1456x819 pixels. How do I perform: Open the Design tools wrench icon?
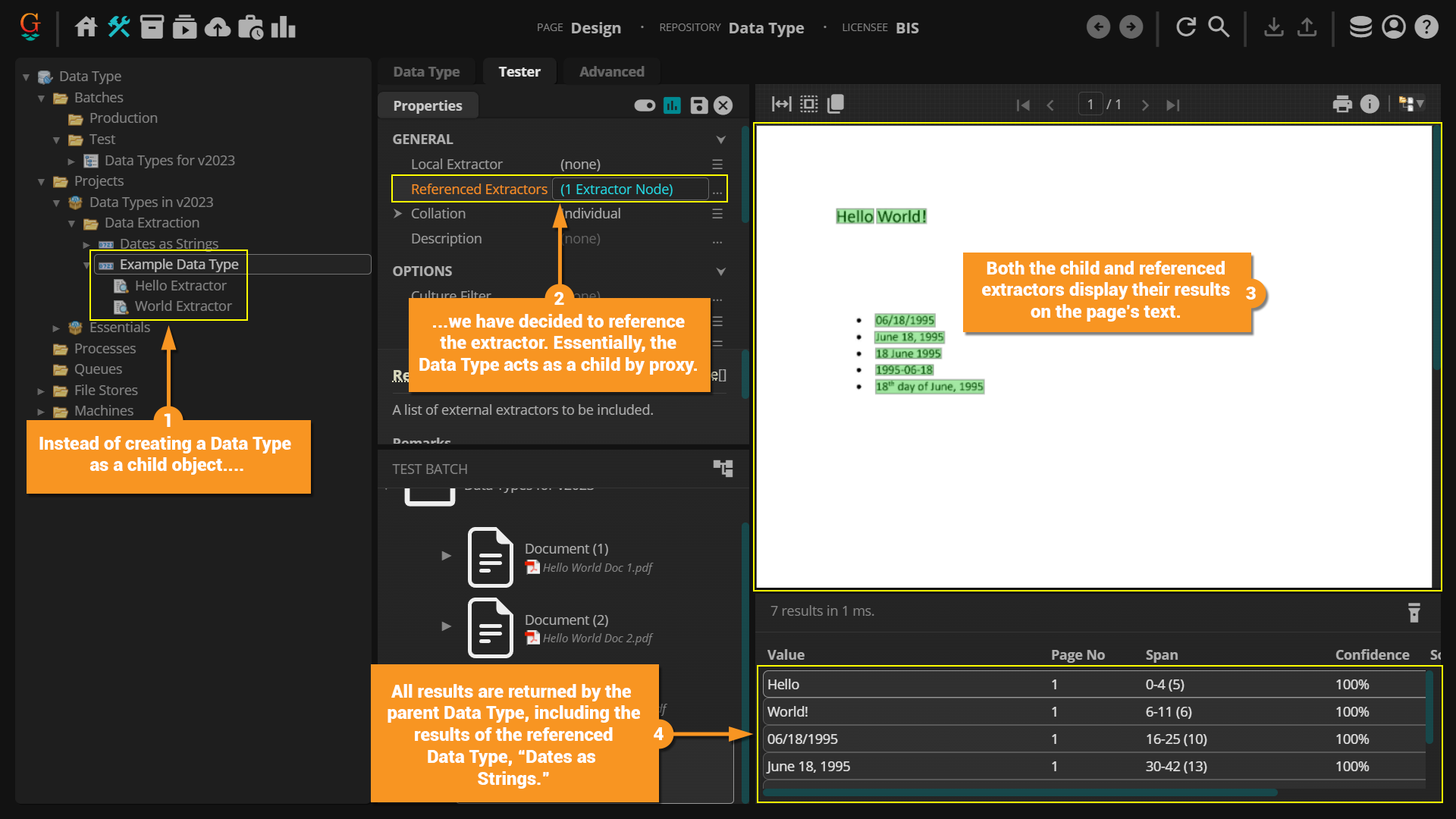coord(119,27)
